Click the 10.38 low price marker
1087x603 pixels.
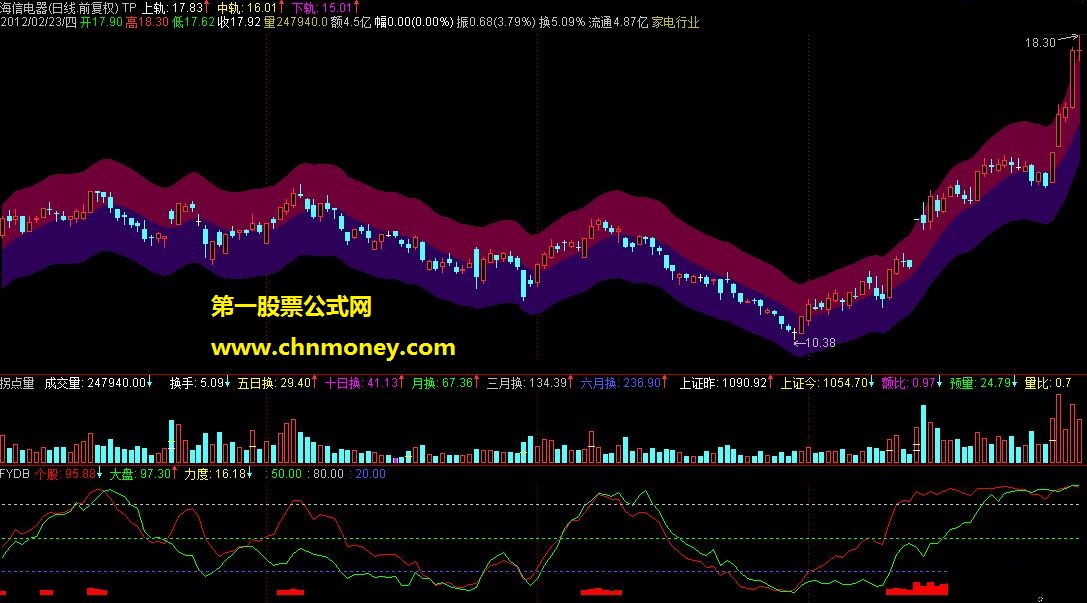click(820, 342)
